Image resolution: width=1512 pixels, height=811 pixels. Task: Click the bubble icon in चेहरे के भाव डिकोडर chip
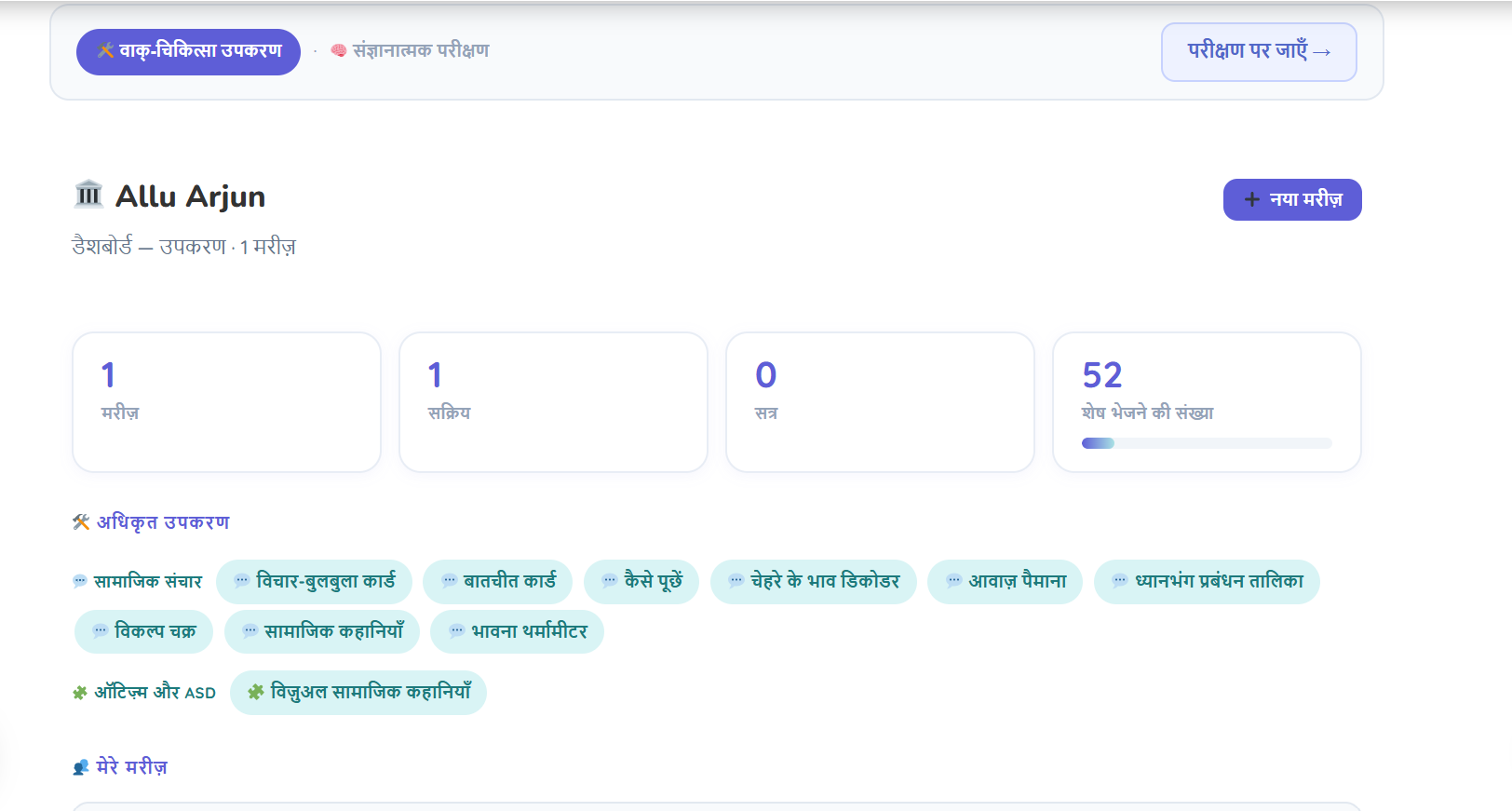click(x=736, y=581)
